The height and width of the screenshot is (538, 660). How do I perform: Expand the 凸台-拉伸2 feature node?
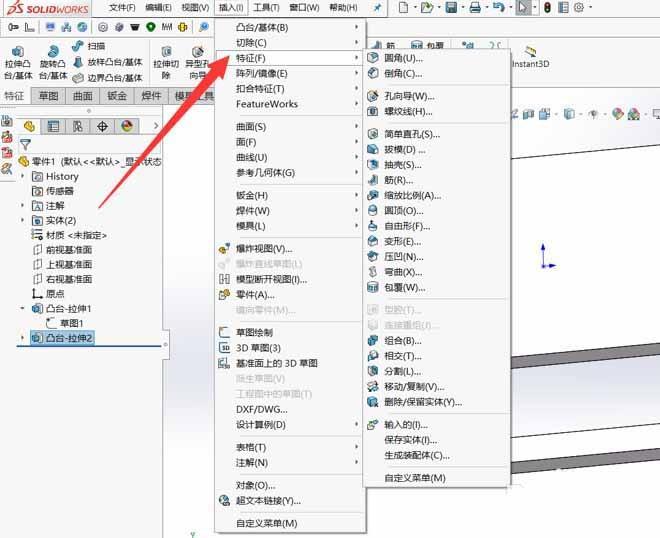23,338
